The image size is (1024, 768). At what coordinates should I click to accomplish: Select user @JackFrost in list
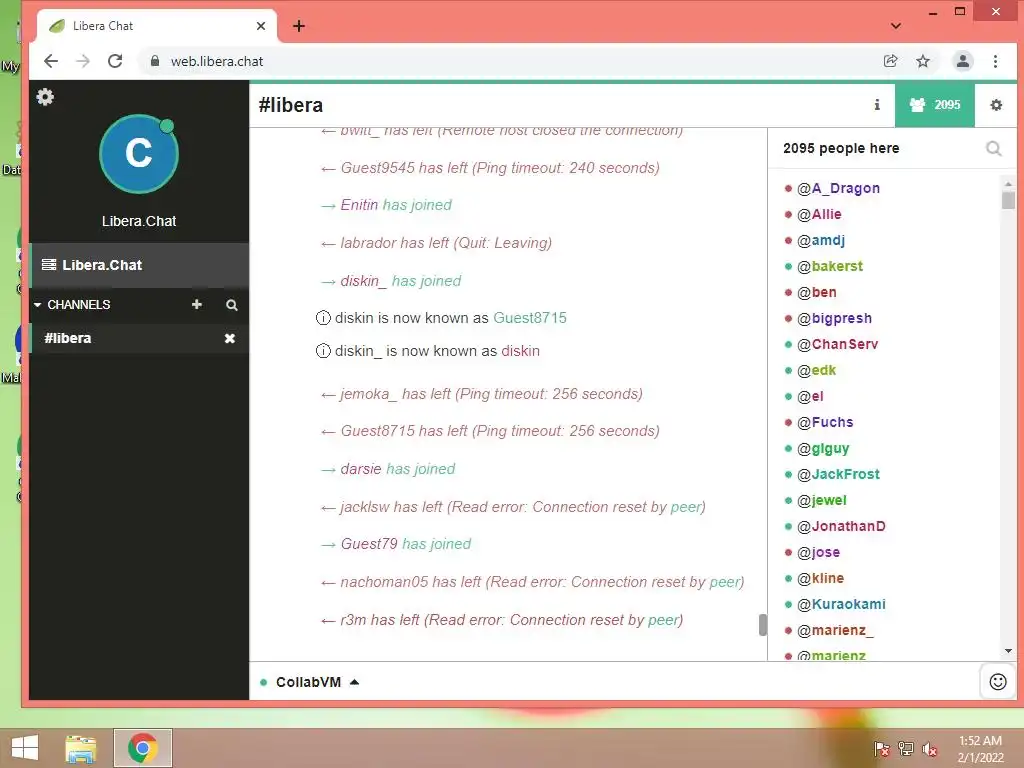[838, 474]
